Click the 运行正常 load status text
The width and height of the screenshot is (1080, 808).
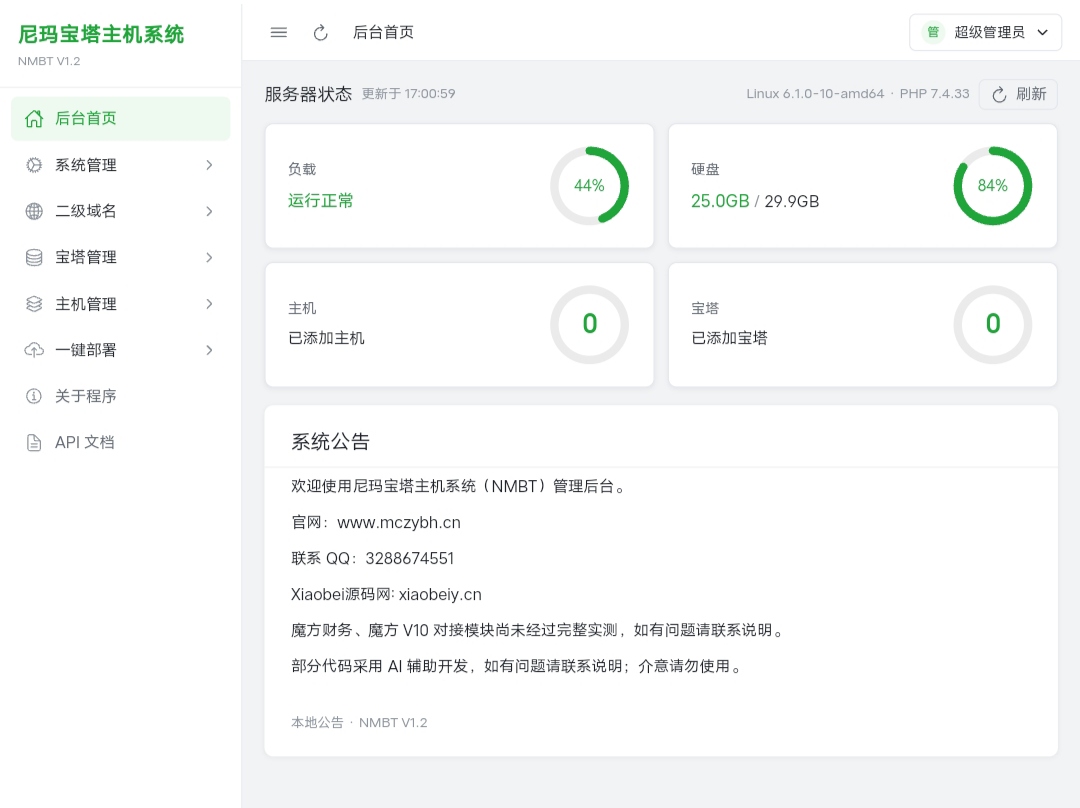pyautogui.click(x=320, y=200)
